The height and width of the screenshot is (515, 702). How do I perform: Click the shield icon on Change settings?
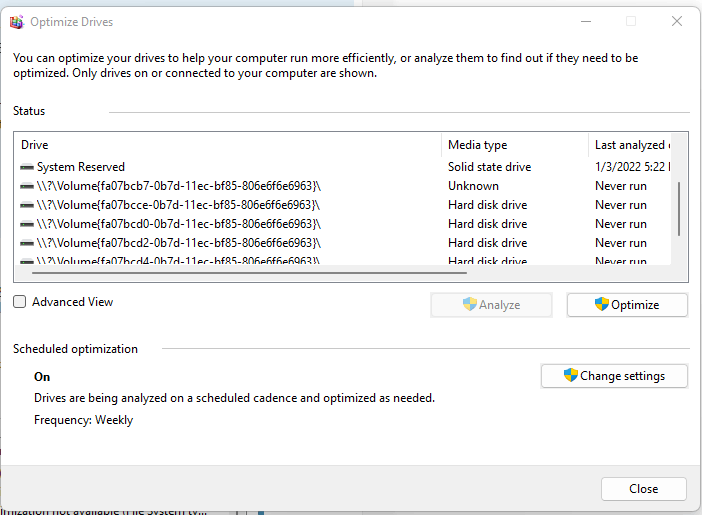570,375
